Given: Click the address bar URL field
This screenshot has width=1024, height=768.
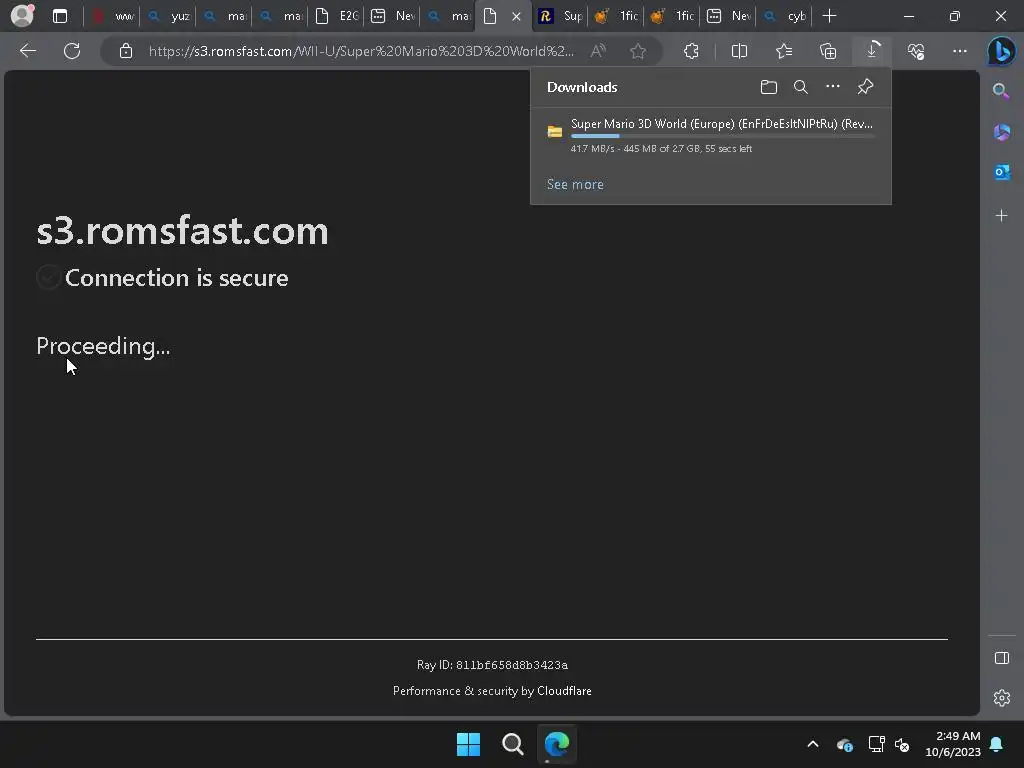Looking at the screenshot, I should 361,51.
